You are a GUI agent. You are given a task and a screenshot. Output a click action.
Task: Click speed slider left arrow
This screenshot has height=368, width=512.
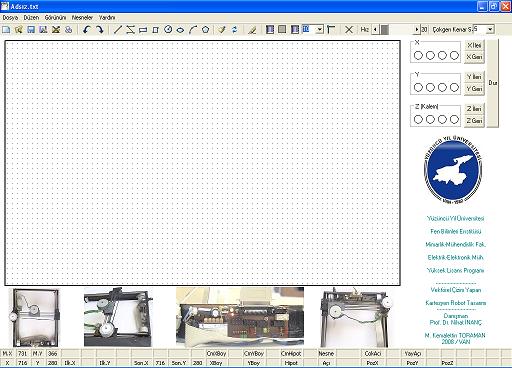tap(375, 30)
